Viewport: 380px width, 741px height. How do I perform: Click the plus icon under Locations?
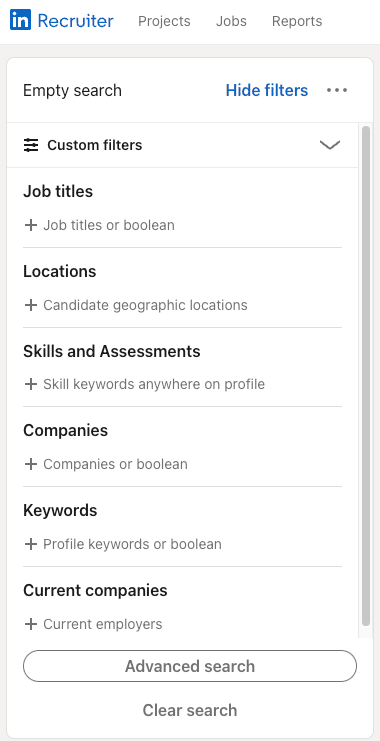coord(31,305)
